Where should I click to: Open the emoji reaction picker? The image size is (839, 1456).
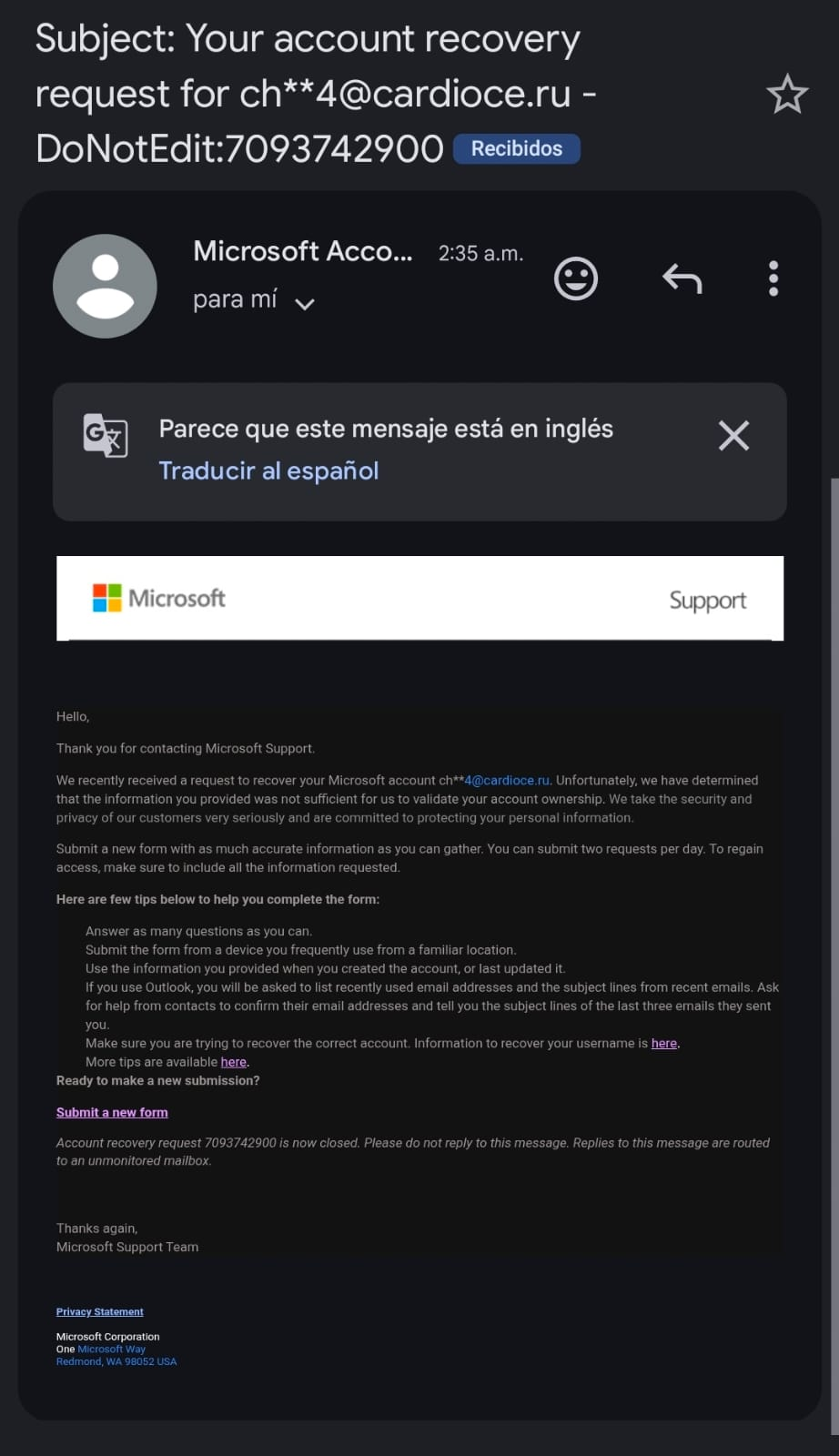pos(576,278)
